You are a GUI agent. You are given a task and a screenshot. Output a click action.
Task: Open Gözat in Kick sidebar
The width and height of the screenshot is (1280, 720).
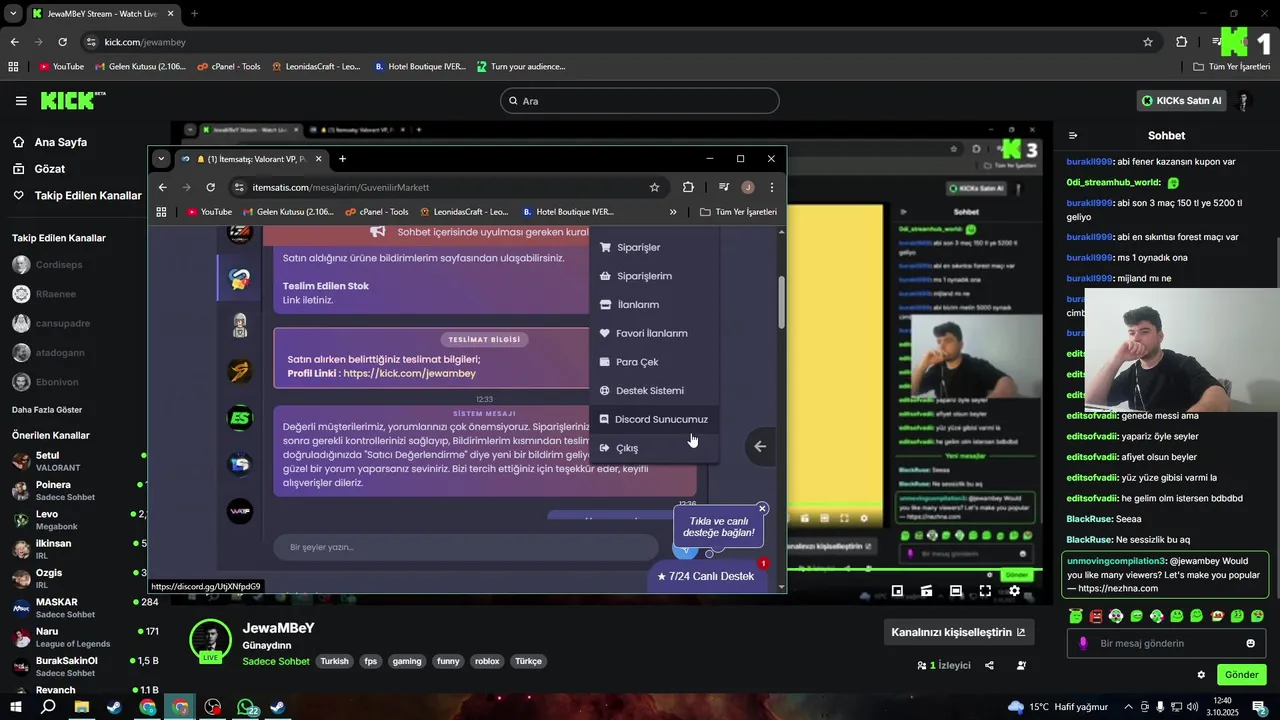(40, 169)
